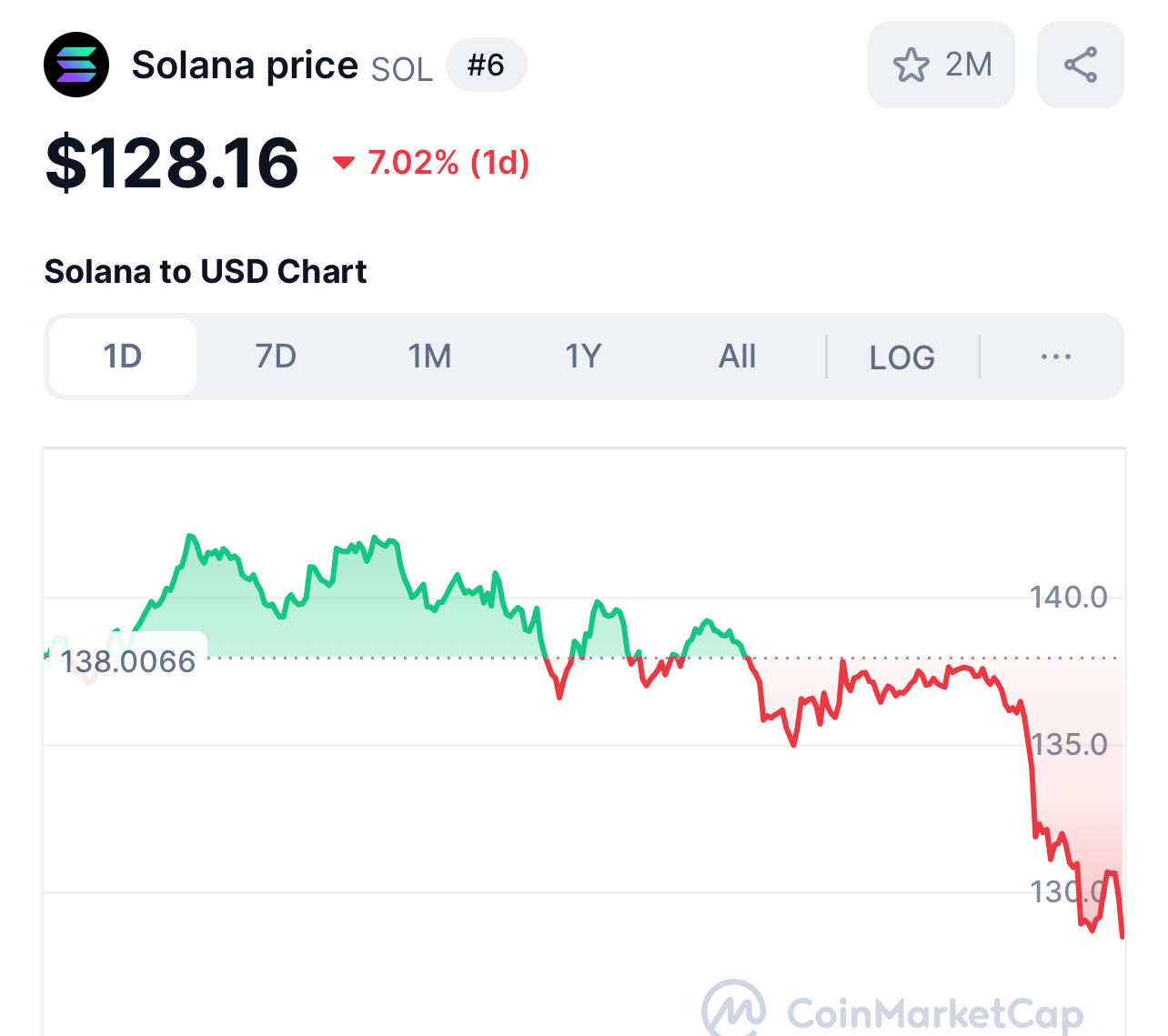The width and height of the screenshot is (1168, 1036).
Task: Click the 138.0066 opening price label
Action: [x=128, y=661]
